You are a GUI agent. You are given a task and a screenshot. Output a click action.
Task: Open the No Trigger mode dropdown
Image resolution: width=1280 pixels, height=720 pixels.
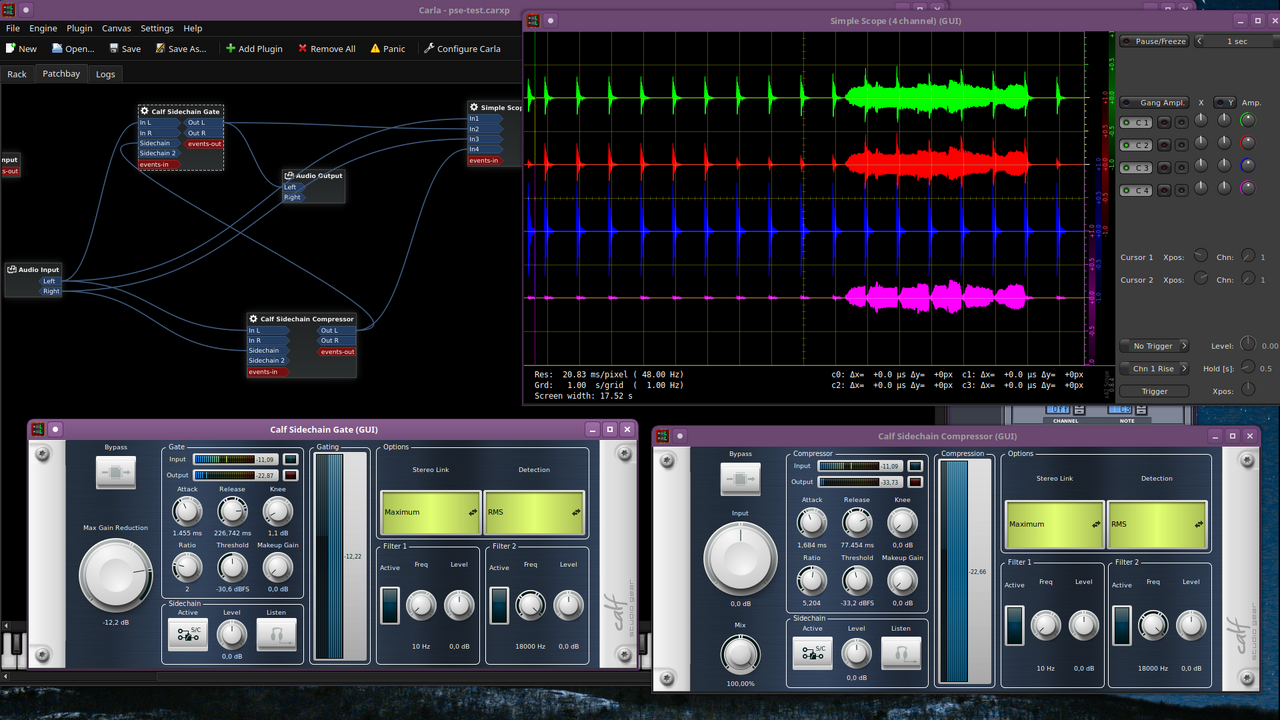pos(1153,346)
